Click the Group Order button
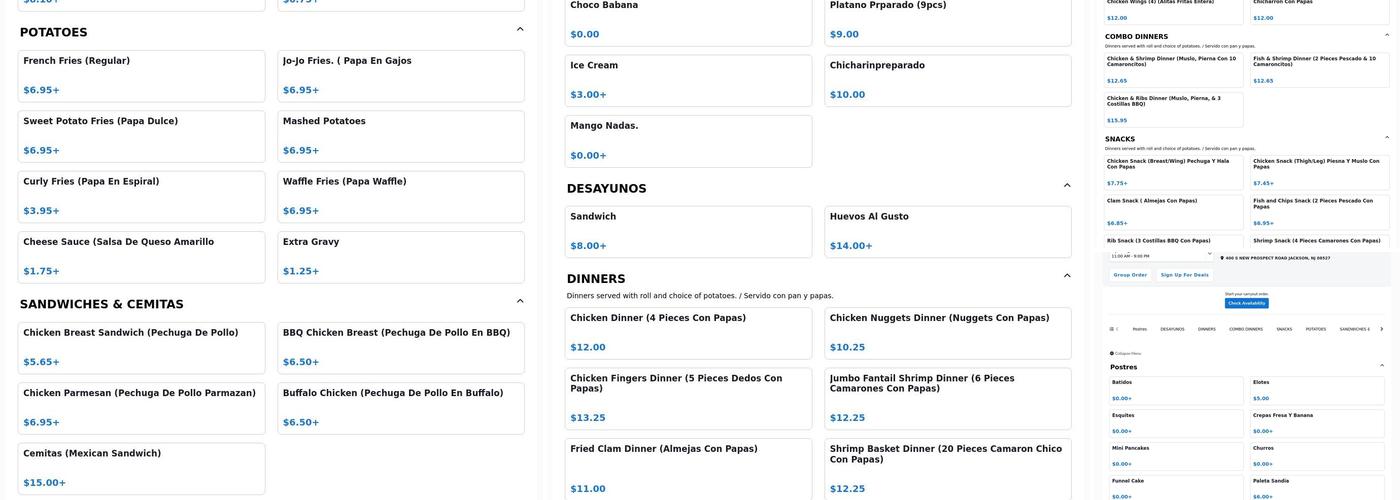This screenshot has width=1400, height=500. tap(1130, 275)
